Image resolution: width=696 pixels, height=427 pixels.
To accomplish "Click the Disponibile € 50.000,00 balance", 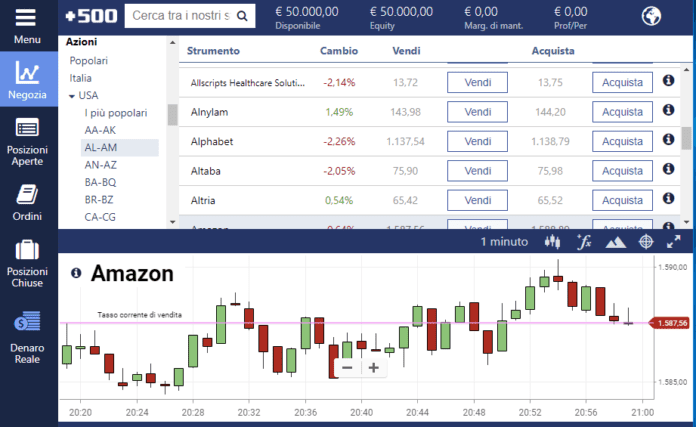I will coord(307,17).
